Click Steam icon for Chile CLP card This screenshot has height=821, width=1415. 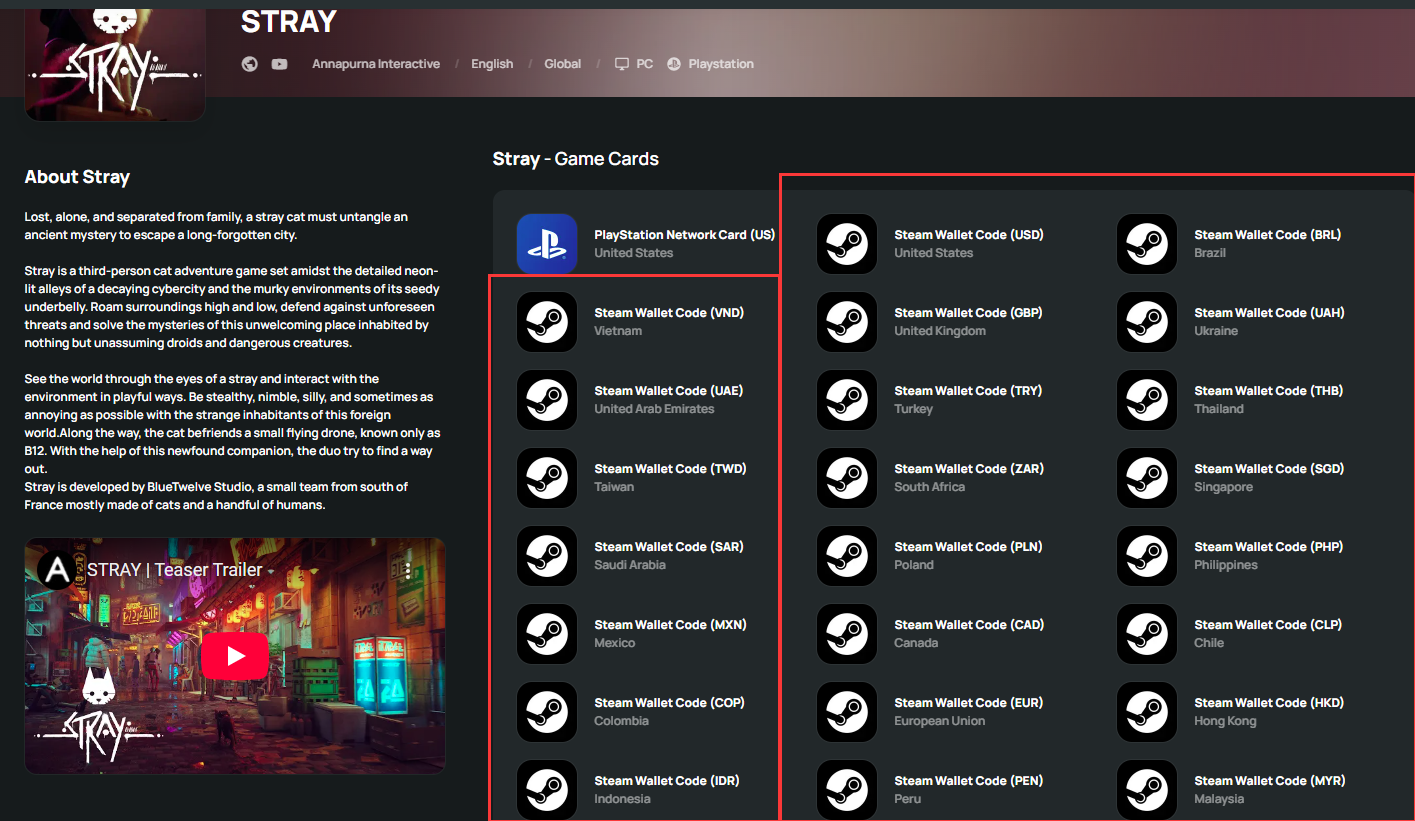point(1147,634)
